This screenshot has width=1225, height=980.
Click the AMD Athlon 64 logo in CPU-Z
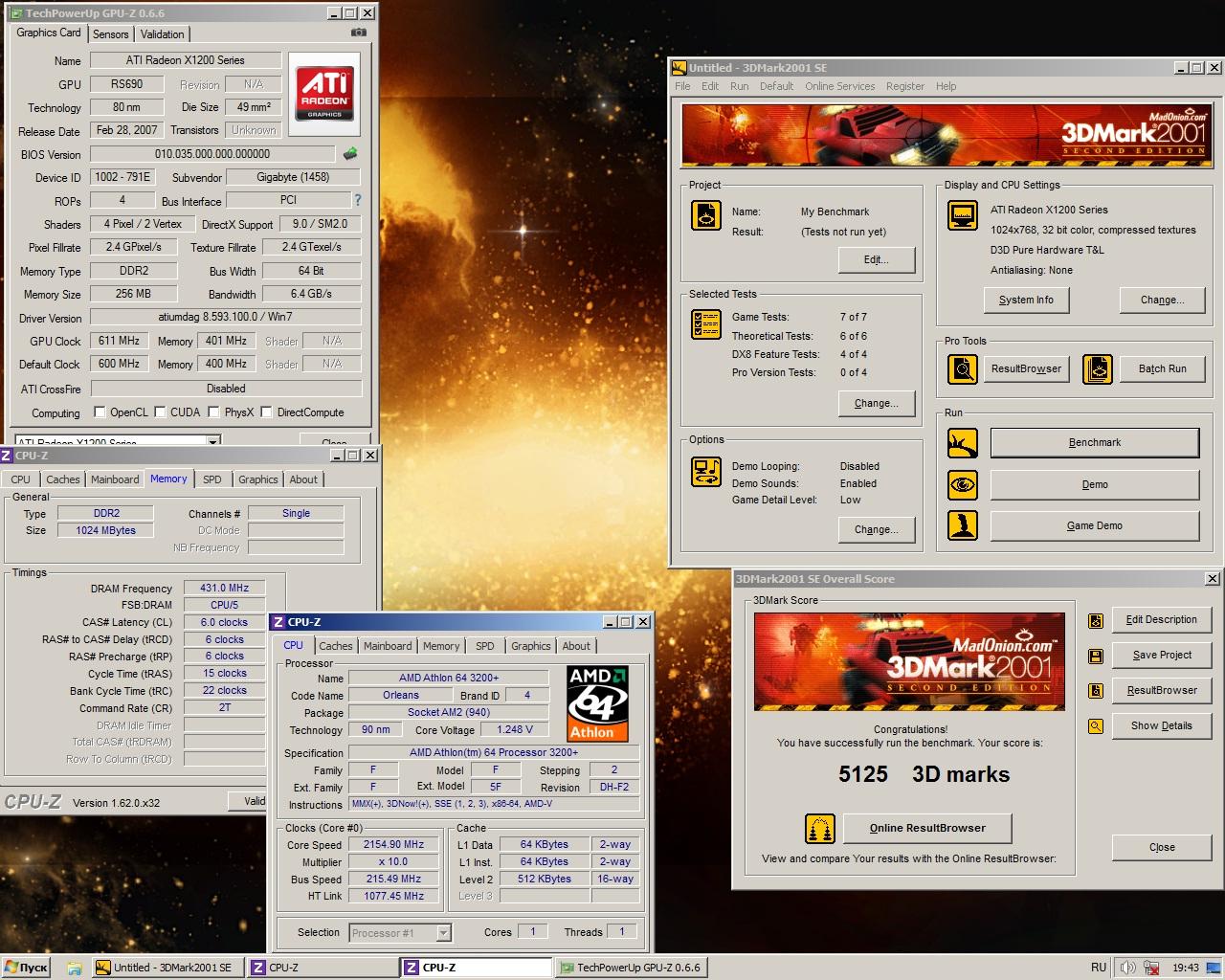point(598,703)
